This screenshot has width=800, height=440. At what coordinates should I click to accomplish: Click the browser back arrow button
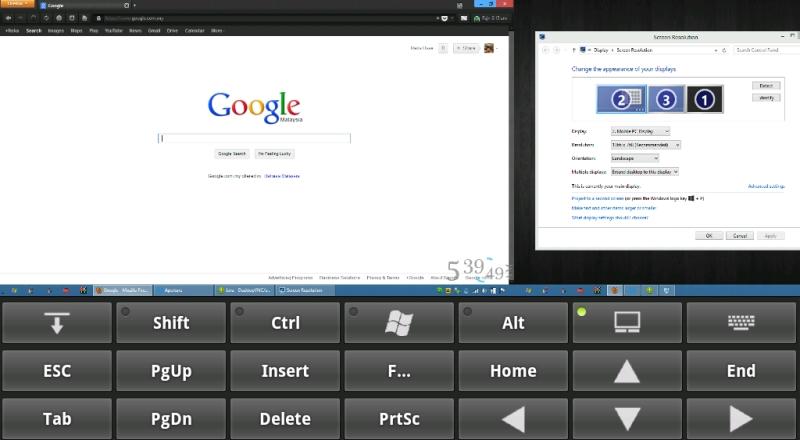click(8, 18)
